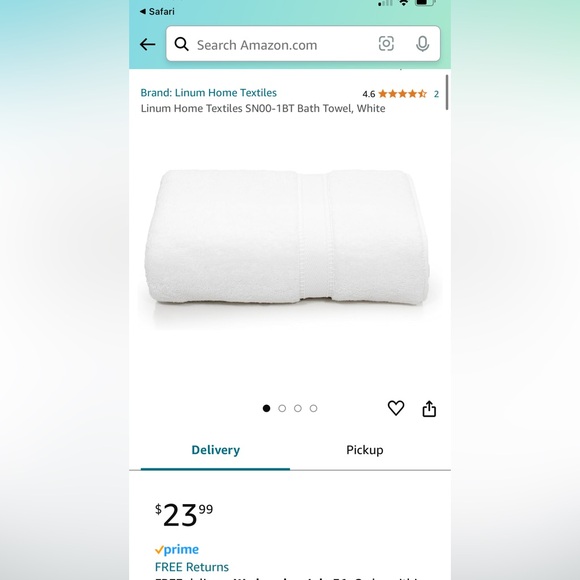Screen dimensions: 580x580
Task: Select the first image carousel dot
Action: coord(266,408)
